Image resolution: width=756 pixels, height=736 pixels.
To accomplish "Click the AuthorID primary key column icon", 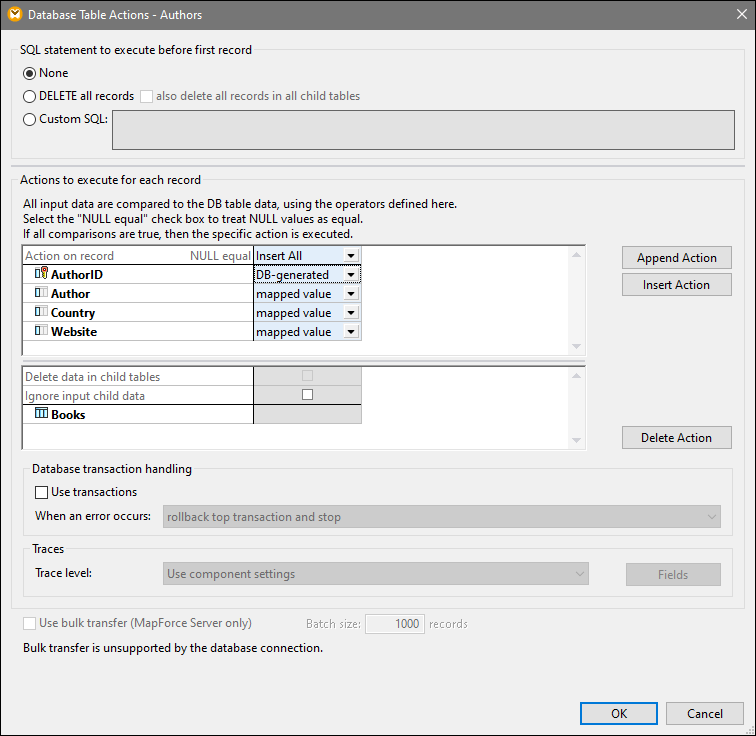I will (42, 275).
